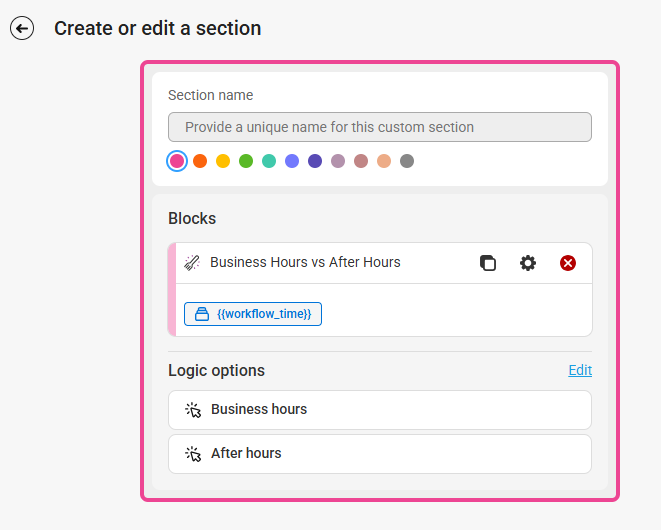Choose the peach color swatch
Image resolution: width=661 pixels, height=530 pixels.
384,161
